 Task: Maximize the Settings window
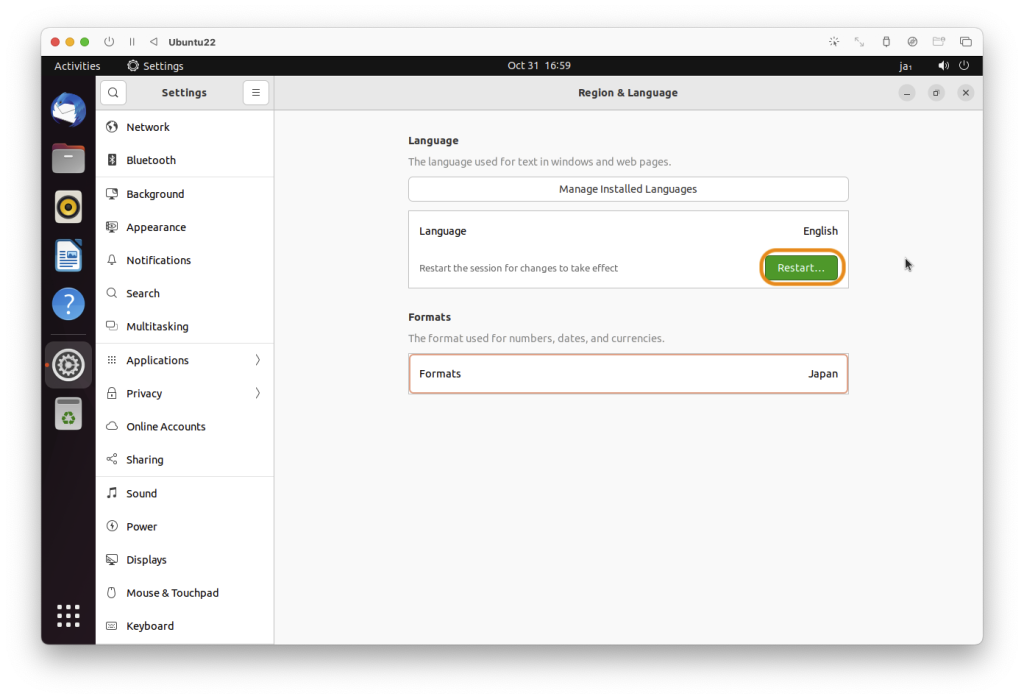click(936, 93)
